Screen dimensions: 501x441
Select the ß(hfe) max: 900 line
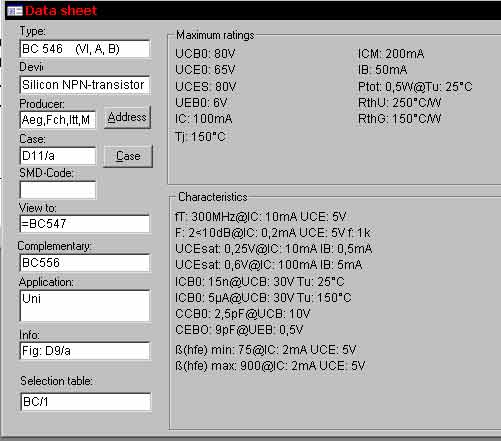[270, 366]
